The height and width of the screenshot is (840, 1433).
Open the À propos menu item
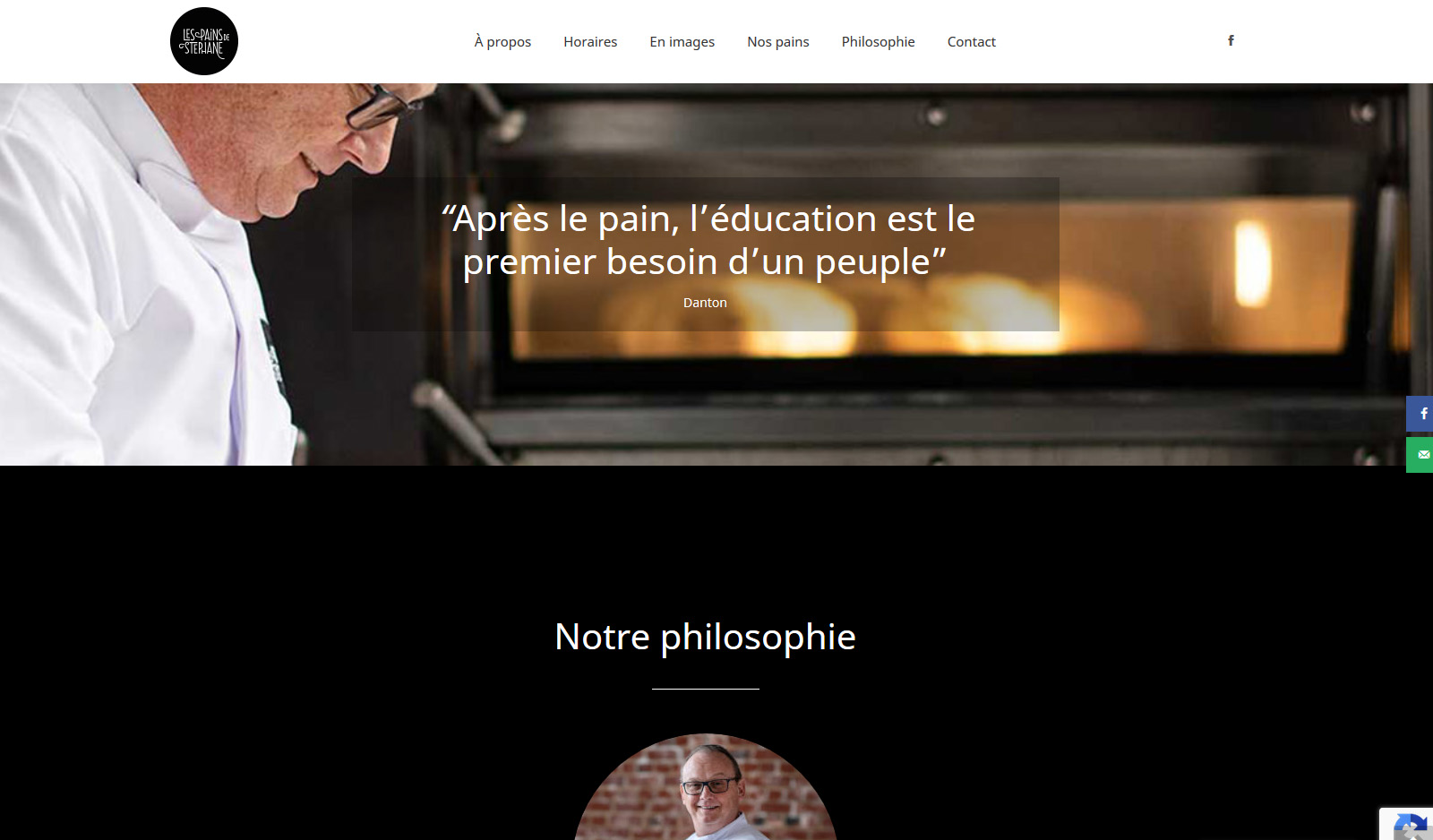click(x=502, y=42)
